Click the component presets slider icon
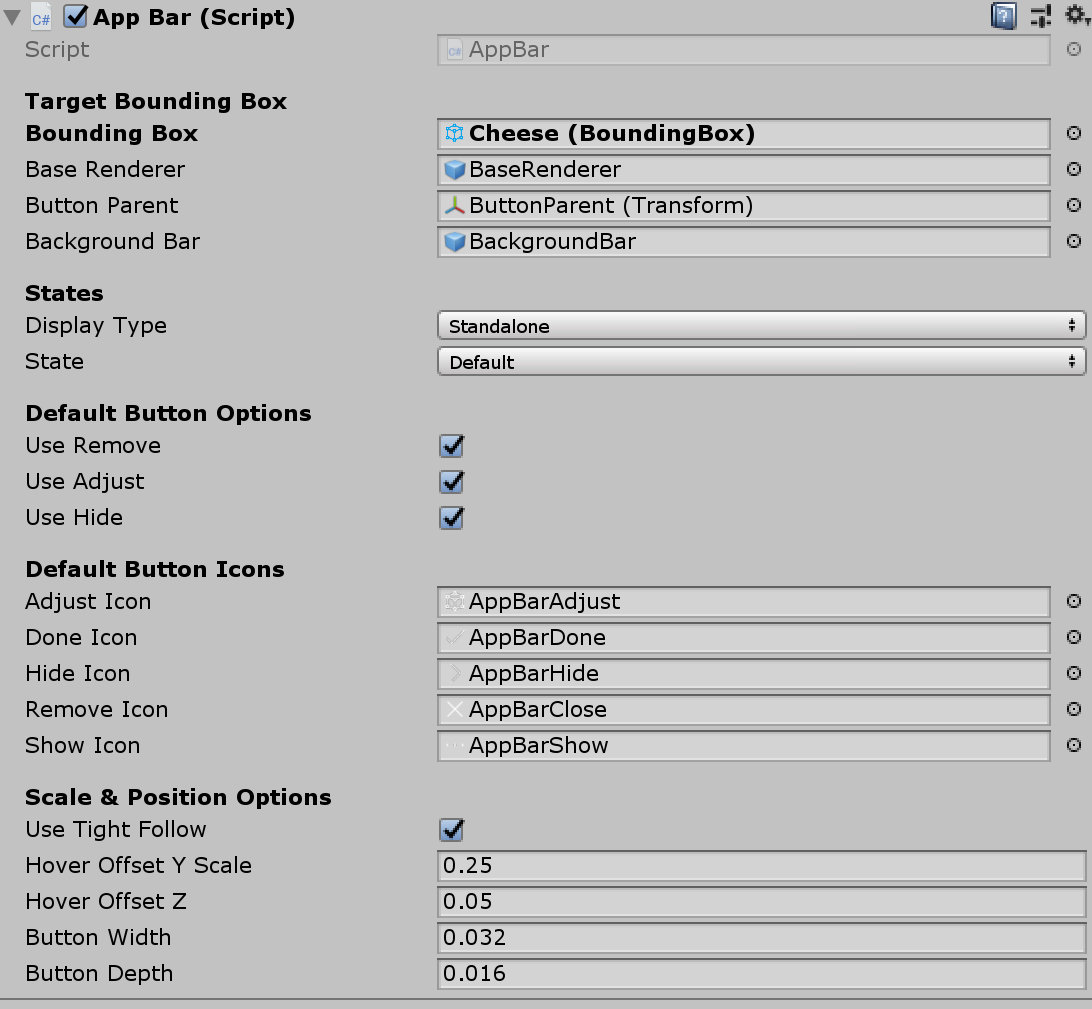Screen dimensions: 1092x1009 click(x=1040, y=16)
